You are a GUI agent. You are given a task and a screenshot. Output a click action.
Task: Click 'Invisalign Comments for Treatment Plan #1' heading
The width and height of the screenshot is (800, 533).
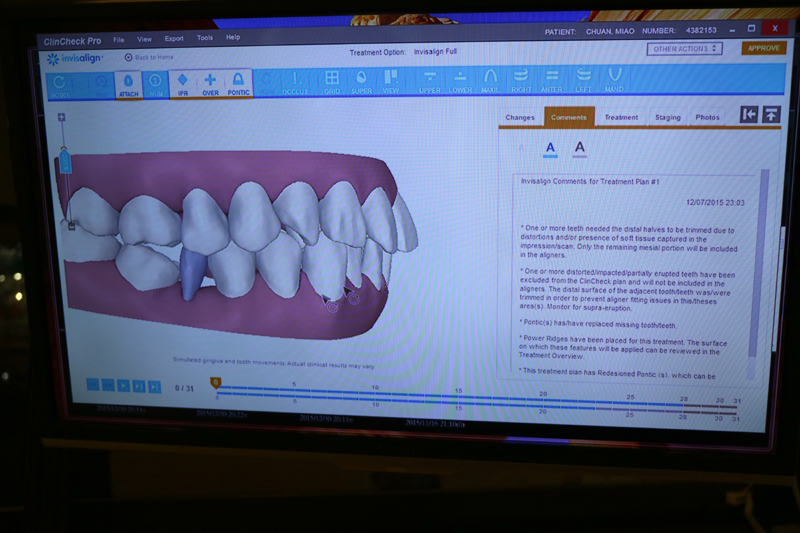pyautogui.click(x=590, y=182)
